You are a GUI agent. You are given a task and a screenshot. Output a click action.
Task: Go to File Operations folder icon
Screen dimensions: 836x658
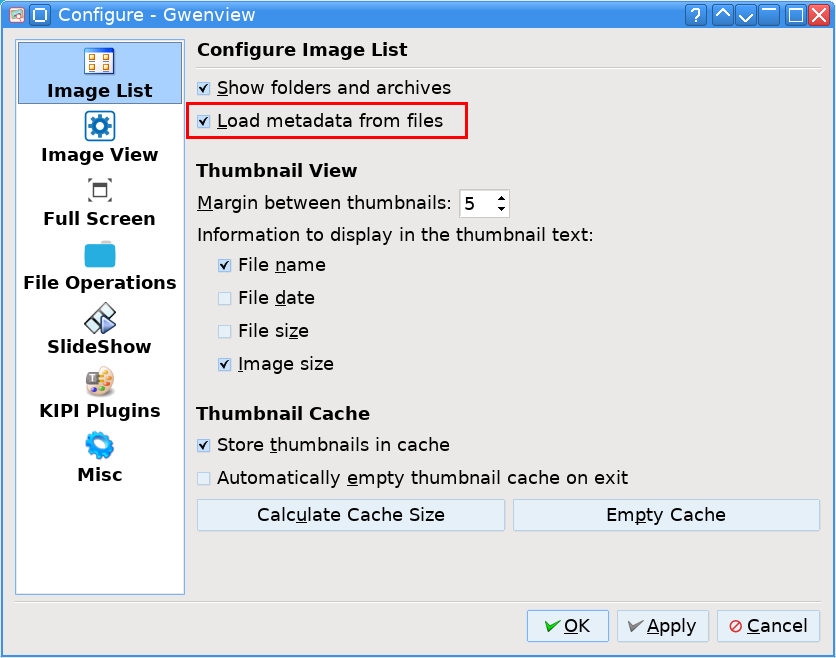point(100,255)
